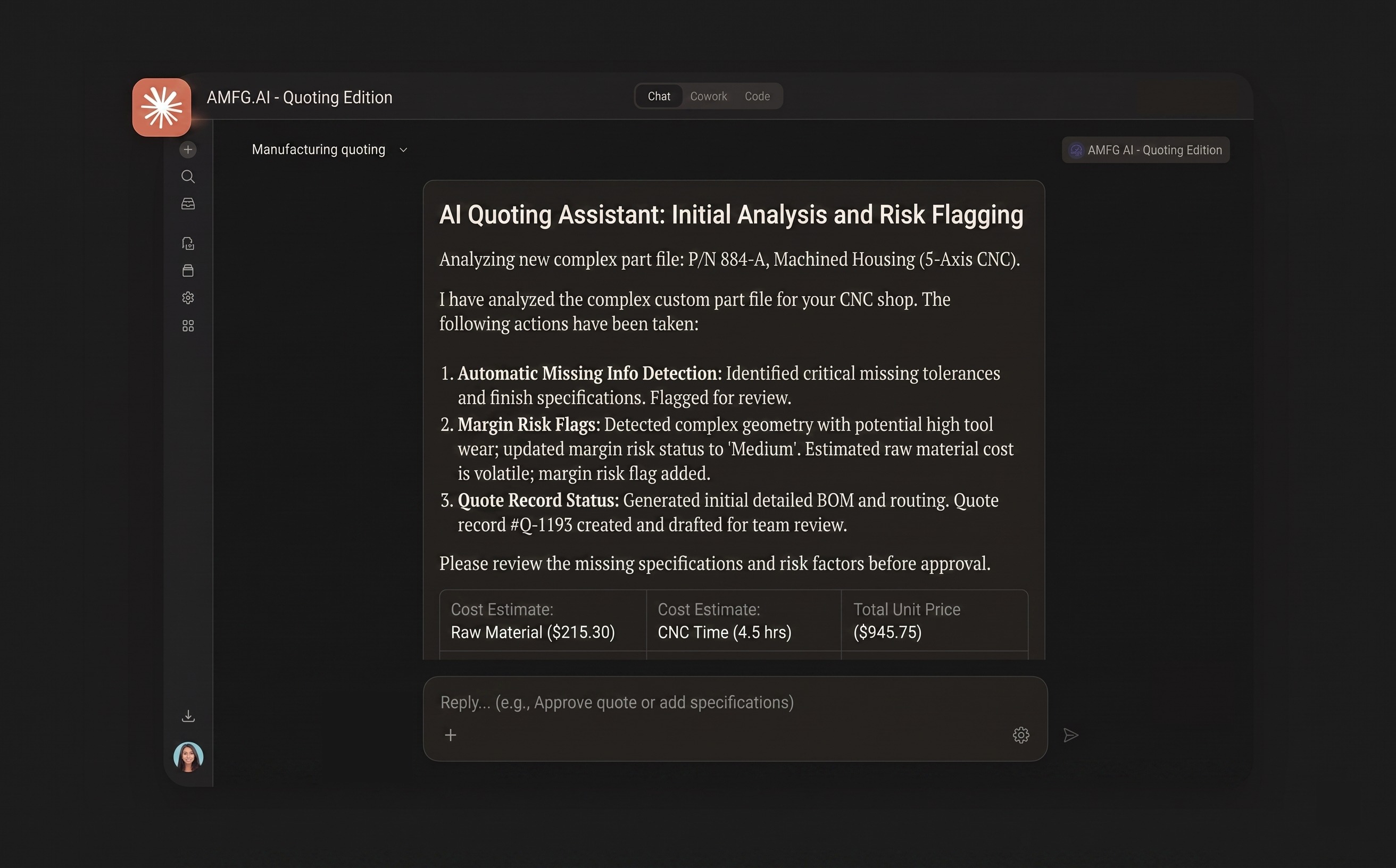Click the AMFG AI - Quoting Edition badge
This screenshot has height=868, width=1396.
click(x=1145, y=150)
